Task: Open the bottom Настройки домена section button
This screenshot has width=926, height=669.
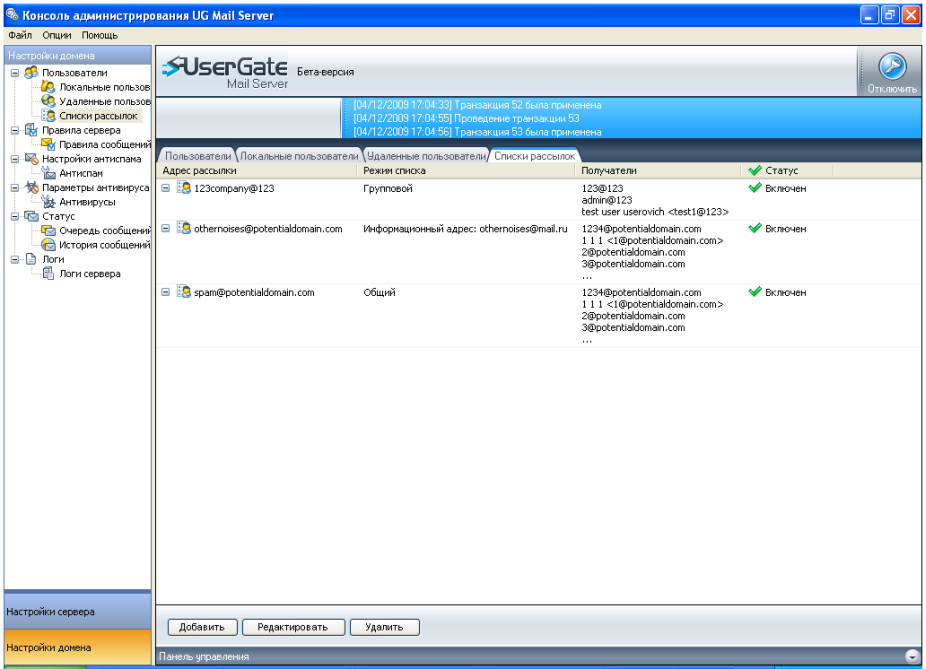Action: pyautogui.click(x=78, y=647)
